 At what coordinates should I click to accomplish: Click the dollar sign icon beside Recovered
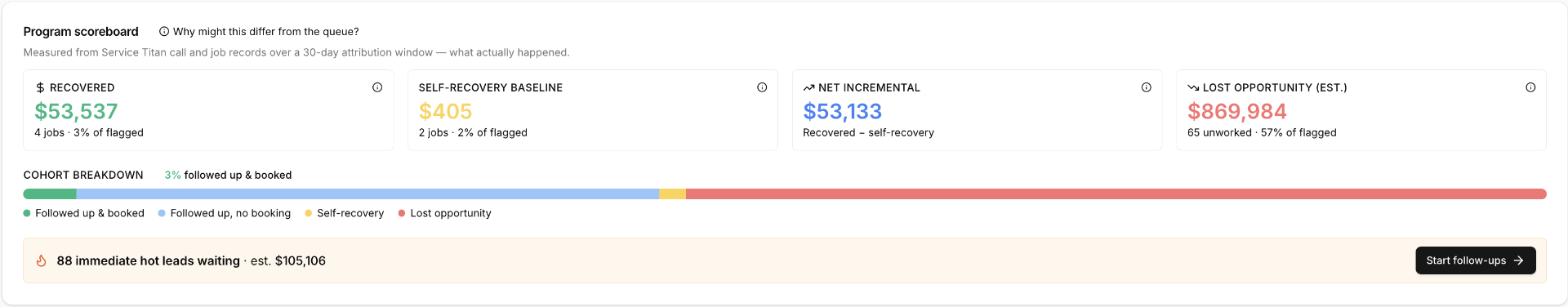40,87
